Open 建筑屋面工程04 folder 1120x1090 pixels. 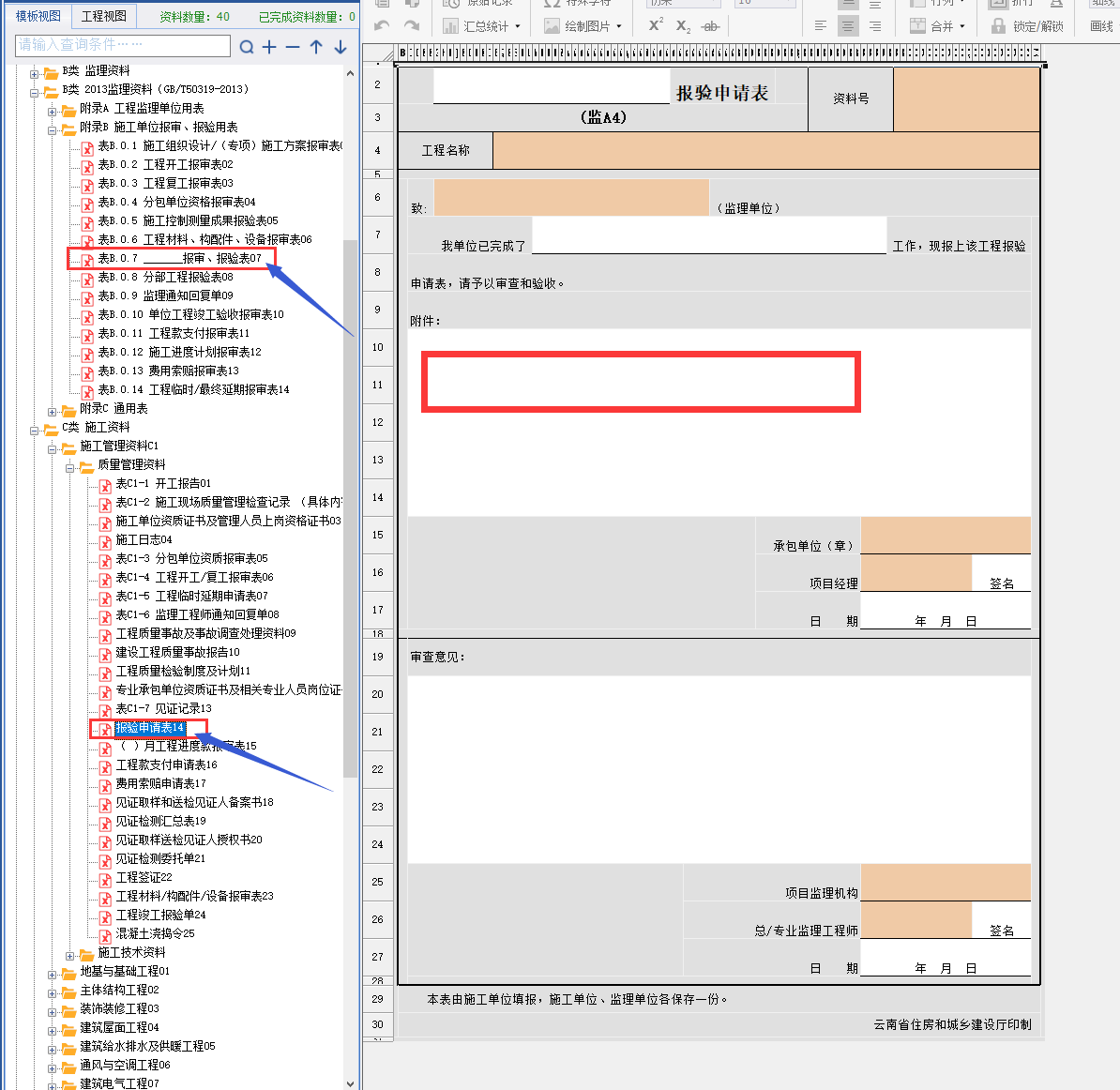119,1027
